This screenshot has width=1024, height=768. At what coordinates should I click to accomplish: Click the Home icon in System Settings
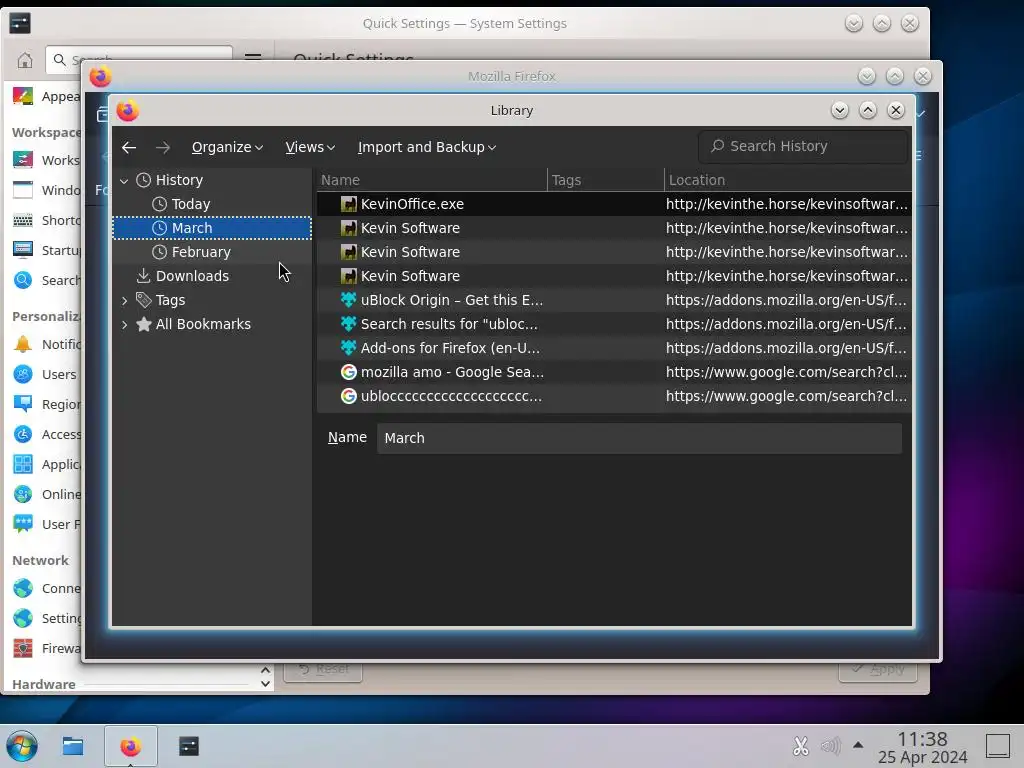(x=25, y=61)
